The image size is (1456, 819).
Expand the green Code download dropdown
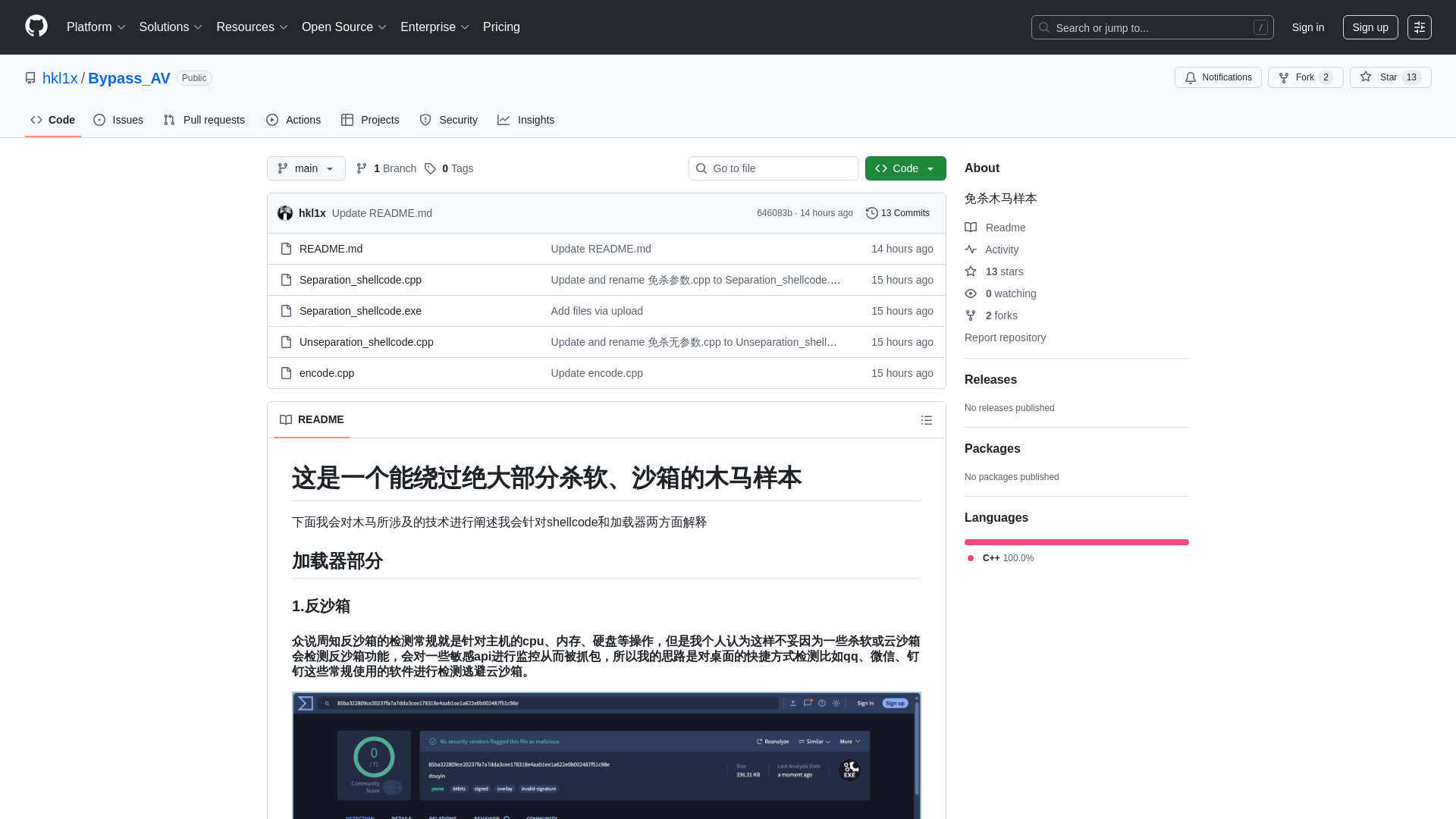pyautogui.click(x=930, y=168)
